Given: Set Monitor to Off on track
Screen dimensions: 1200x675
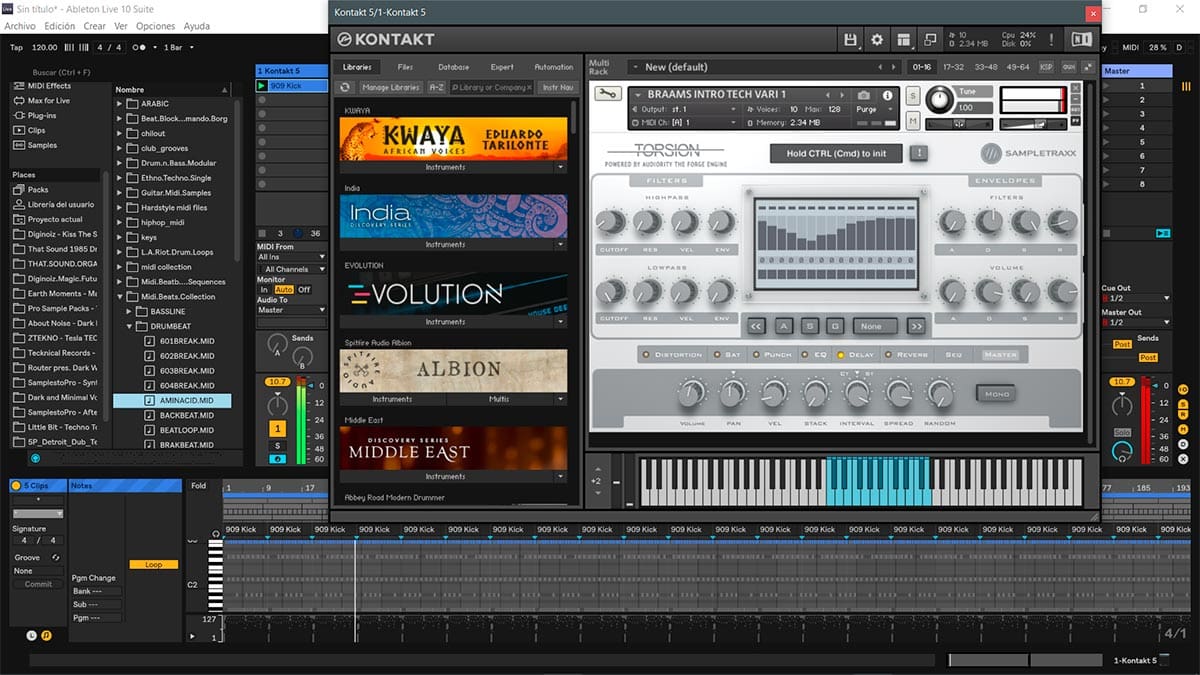Looking at the screenshot, I should coord(304,289).
